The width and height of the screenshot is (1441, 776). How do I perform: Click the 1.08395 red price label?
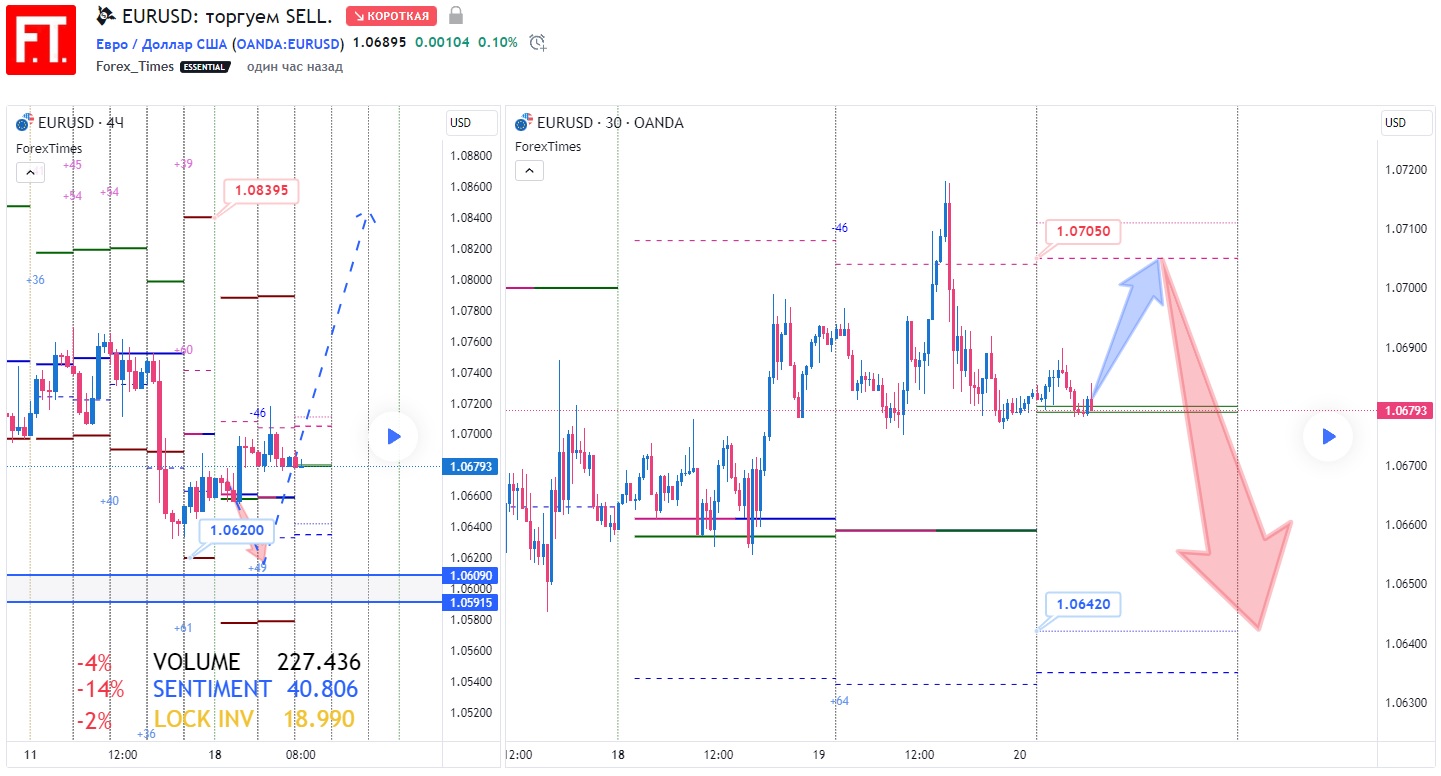pos(262,190)
